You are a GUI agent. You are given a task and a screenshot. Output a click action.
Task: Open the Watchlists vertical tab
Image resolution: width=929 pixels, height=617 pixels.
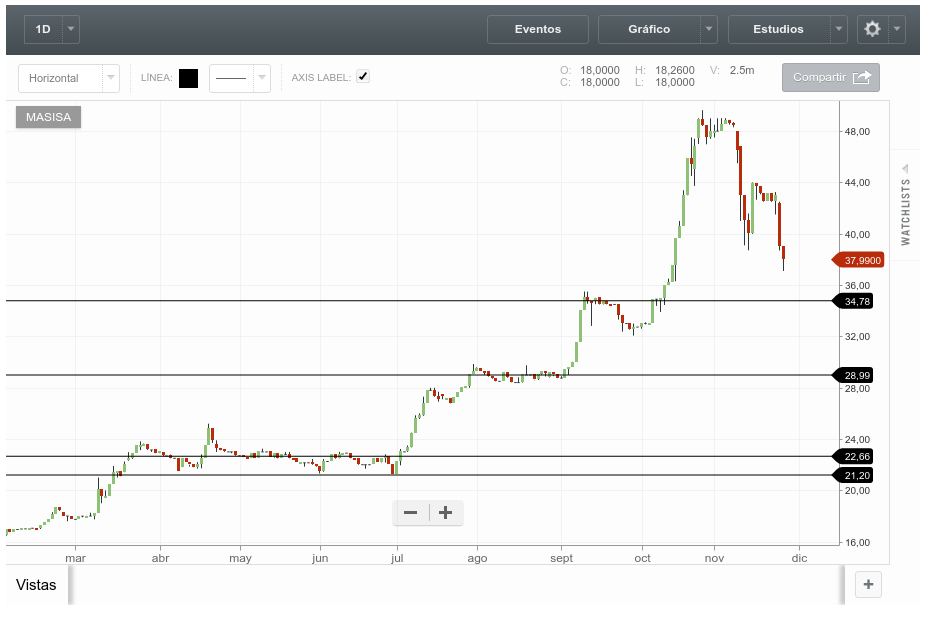906,212
